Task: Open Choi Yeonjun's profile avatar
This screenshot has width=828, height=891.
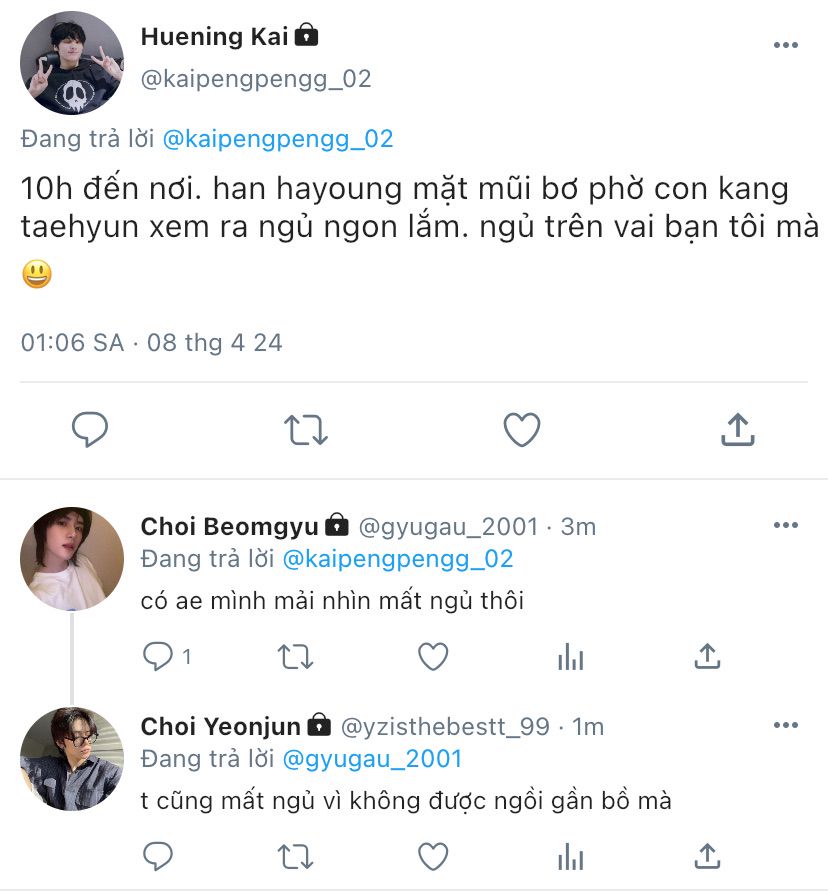Action: point(72,759)
